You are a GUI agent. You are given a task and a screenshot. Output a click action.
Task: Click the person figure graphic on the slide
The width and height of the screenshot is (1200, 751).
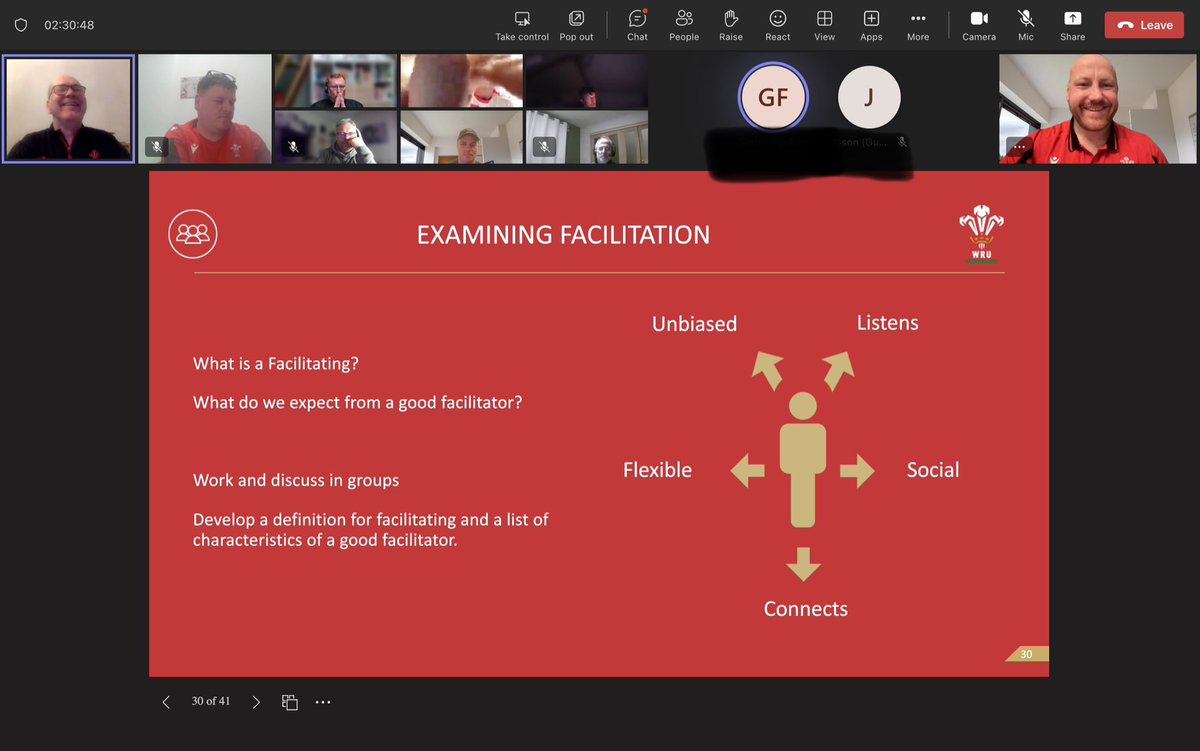[803, 460]
